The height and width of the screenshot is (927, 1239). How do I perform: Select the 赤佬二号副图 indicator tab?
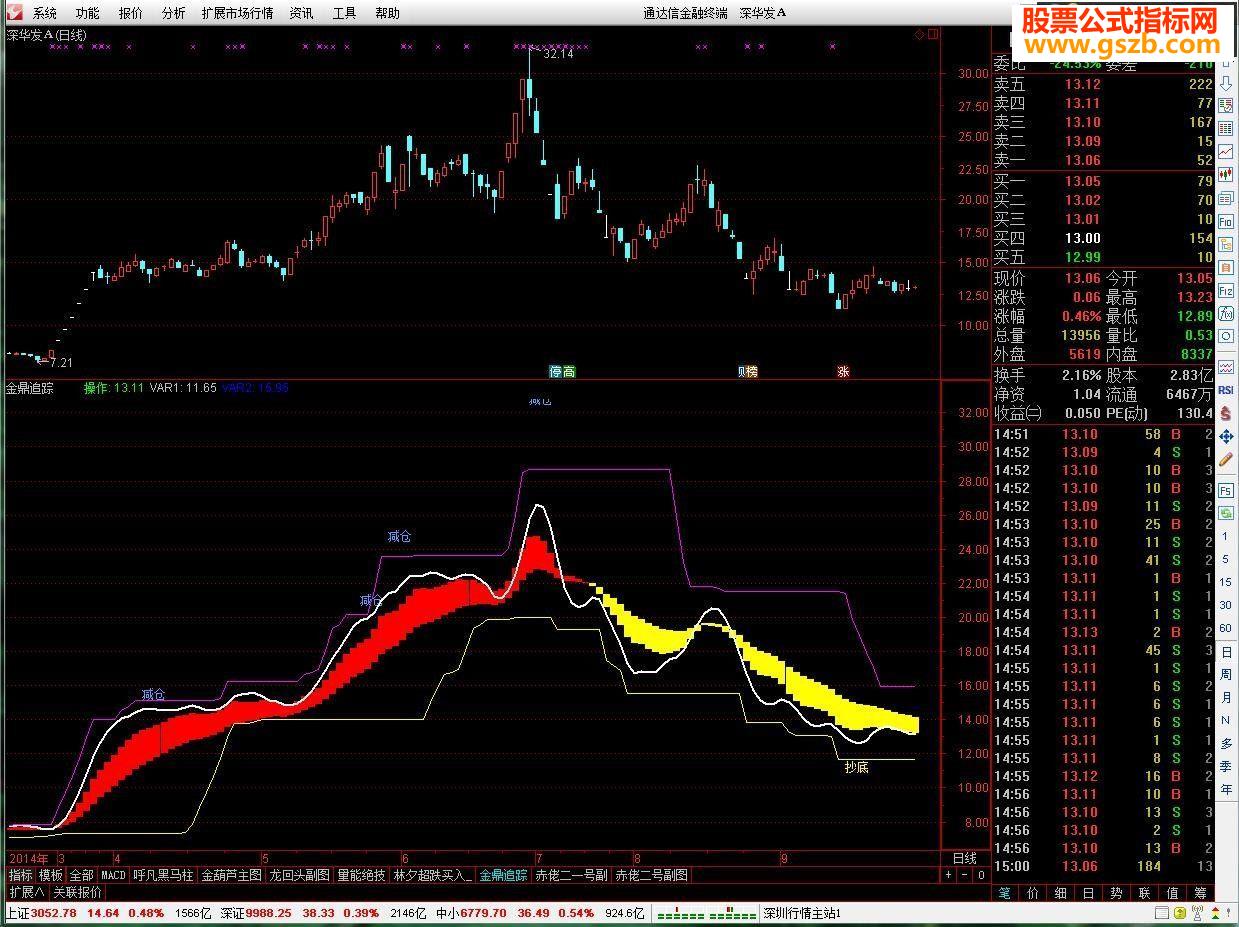(651, 875)
